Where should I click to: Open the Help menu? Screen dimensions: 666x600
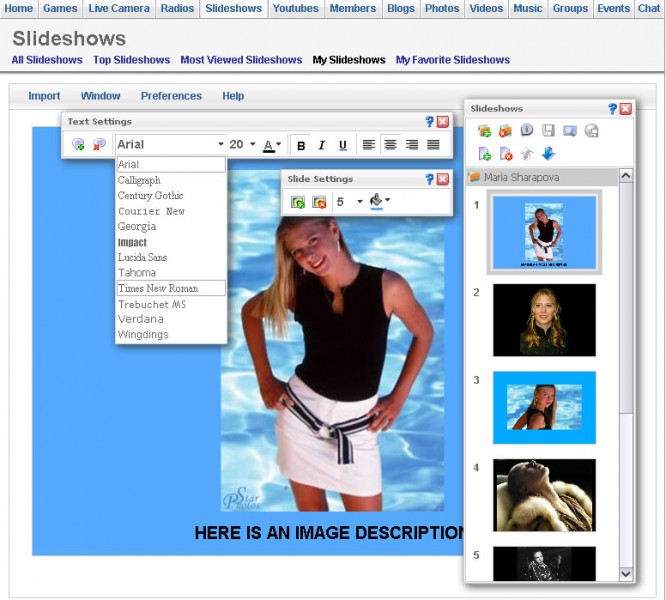click(x=233, y=96)
